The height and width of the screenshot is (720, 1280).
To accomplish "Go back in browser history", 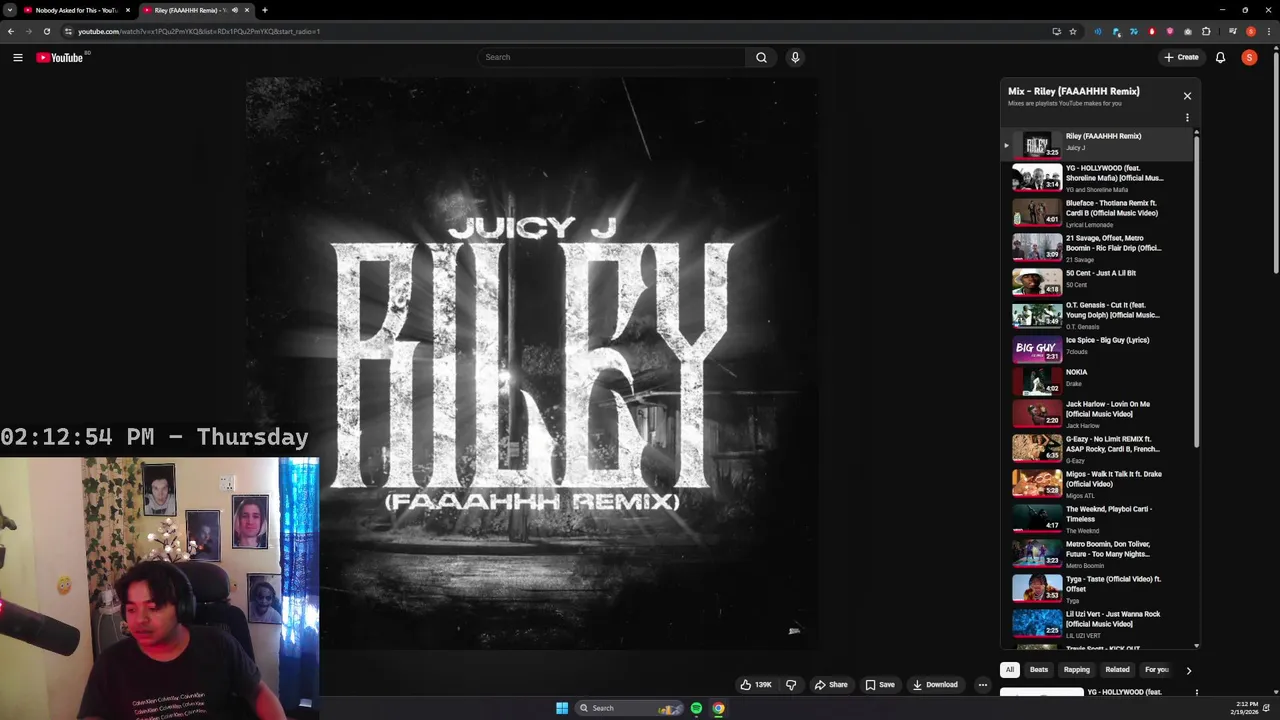I will (x=10, y=31).
